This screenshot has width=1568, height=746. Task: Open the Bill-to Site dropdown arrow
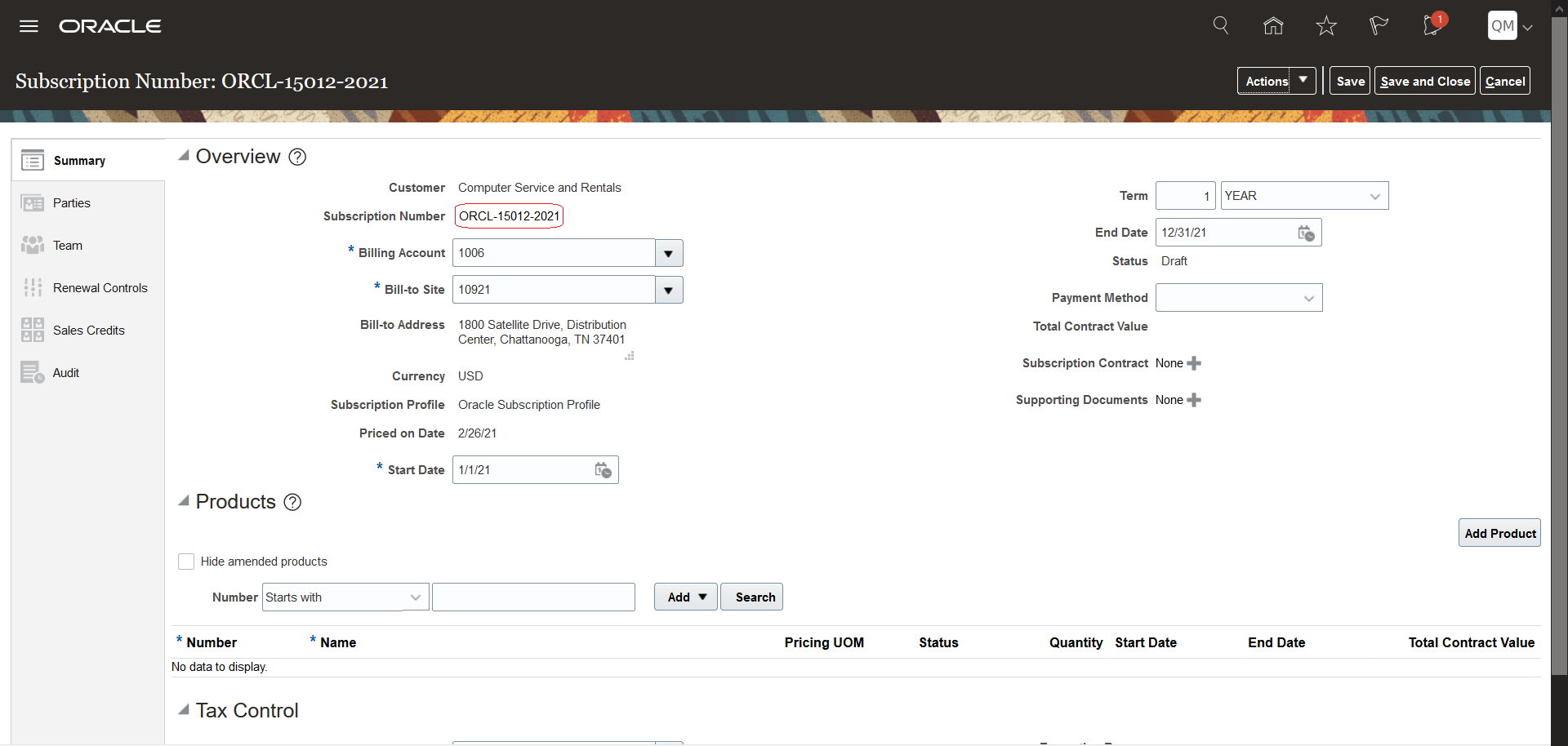[669, 290]
